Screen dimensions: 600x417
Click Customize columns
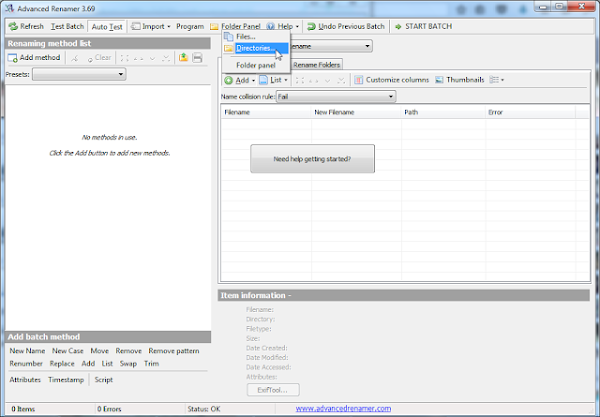click(x=392, y=80)
